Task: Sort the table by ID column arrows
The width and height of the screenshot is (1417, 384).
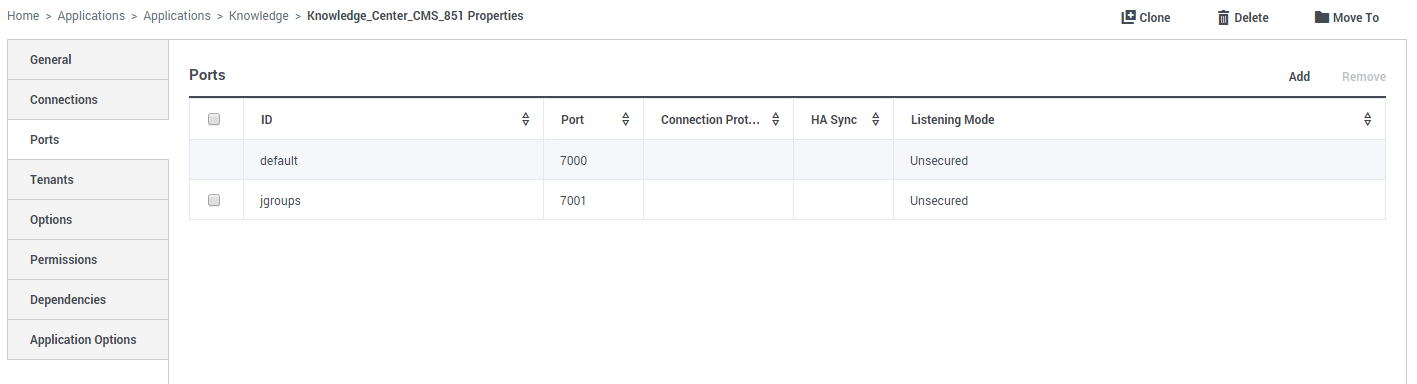Action: click(526, 120)
